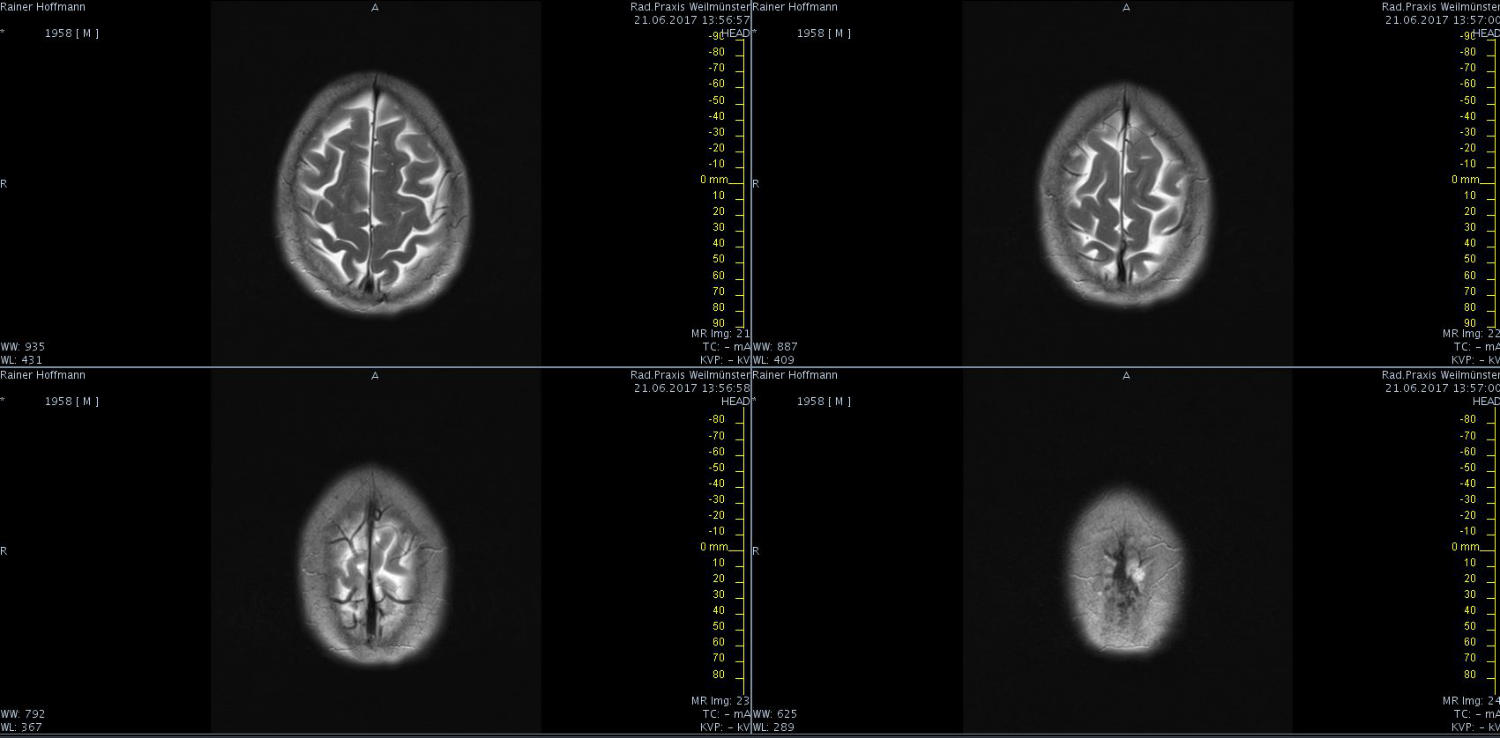The height and width of the screenshot is (738, 1500).
Task: Click the horizontal divider between image rows
Action: 375,367
